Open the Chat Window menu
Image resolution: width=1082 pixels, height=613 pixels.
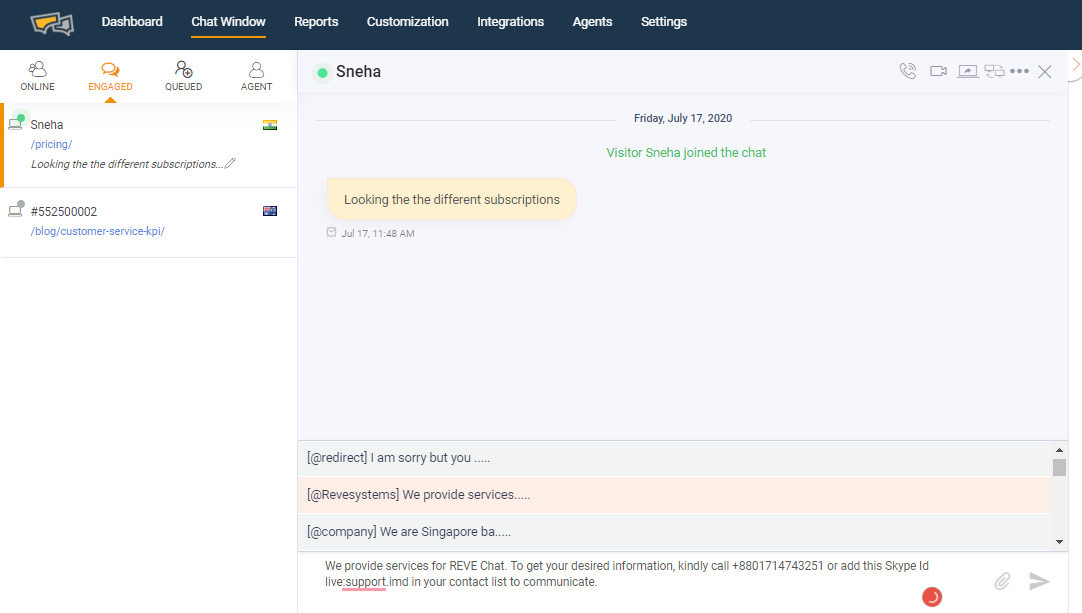click(228, 22)
